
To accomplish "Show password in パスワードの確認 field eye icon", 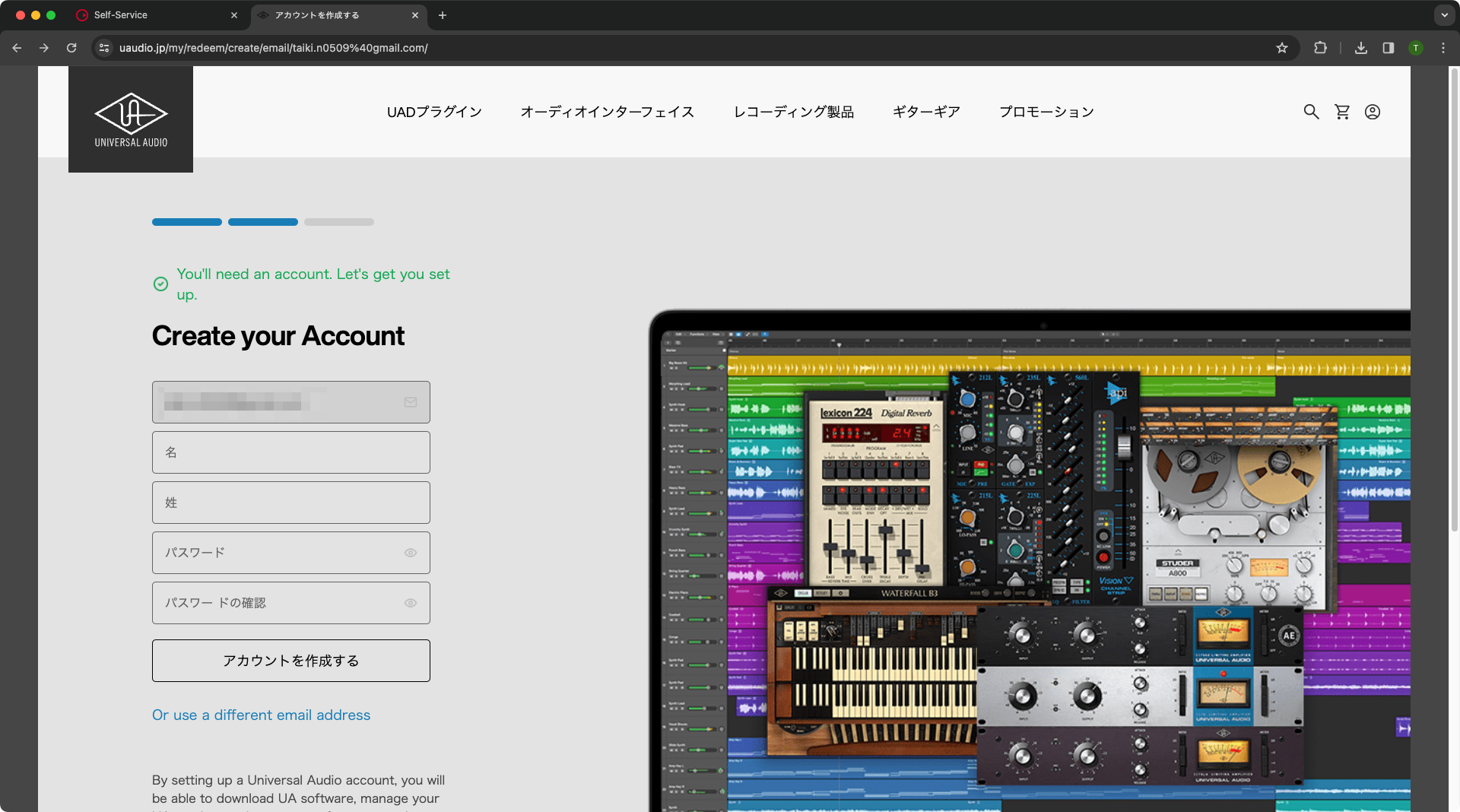I will [x=411, y=603].
